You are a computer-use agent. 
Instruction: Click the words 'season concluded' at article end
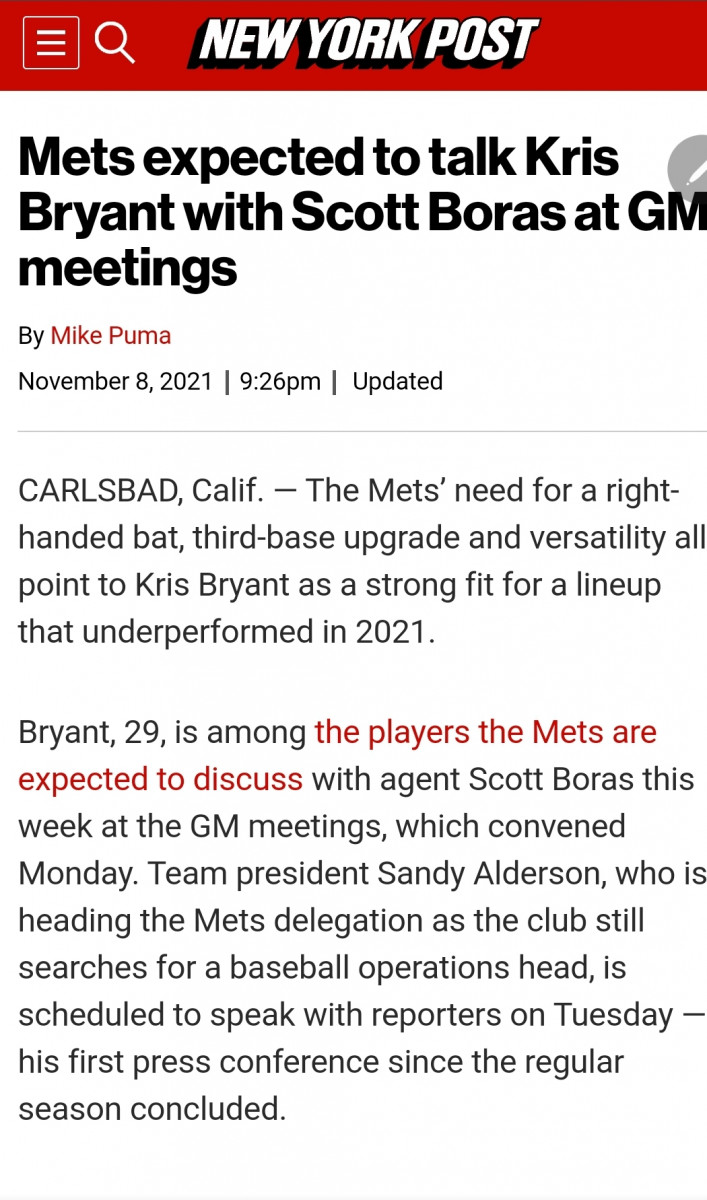point(152,1108)
